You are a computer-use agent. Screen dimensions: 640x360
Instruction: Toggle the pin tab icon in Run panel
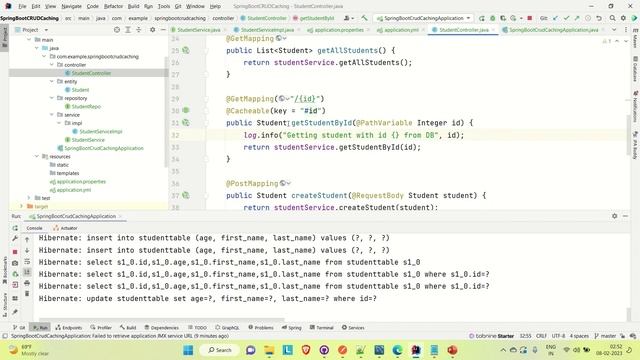(15, 312)
